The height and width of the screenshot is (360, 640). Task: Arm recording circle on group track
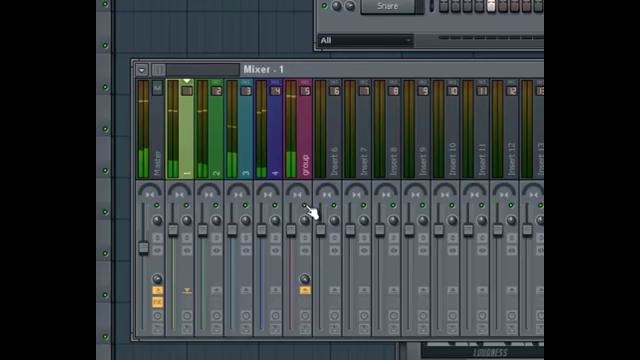pyautogui.click(x=305, y=316)
